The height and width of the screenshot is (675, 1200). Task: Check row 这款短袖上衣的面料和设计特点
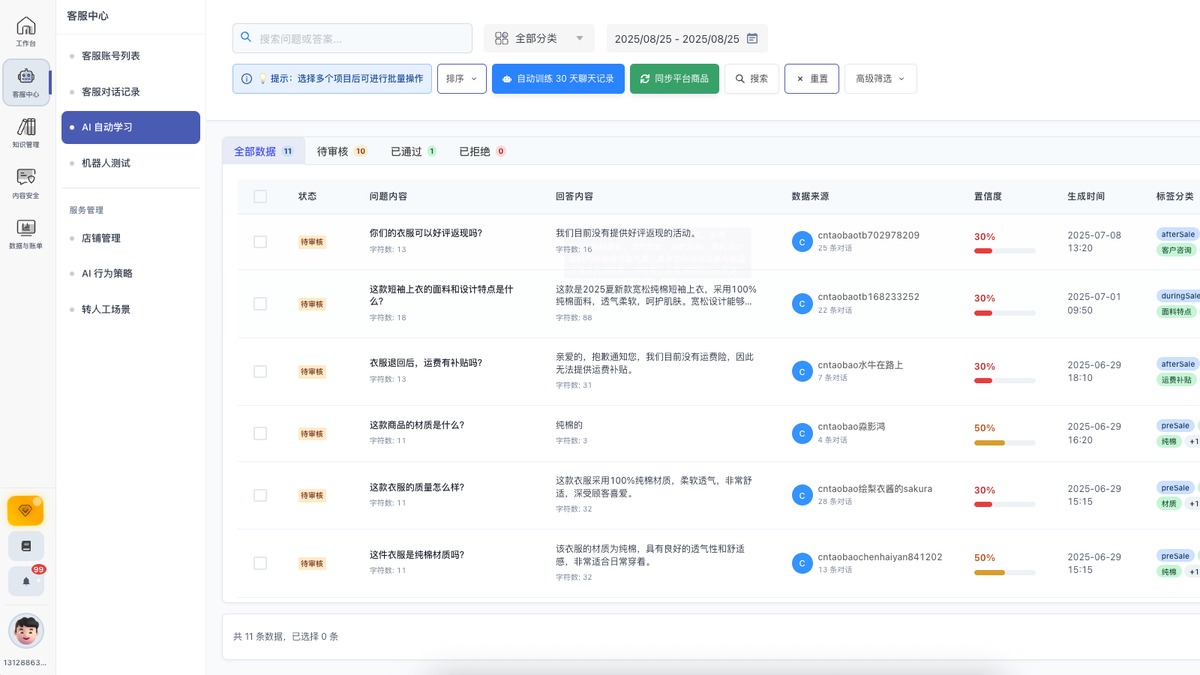pyautogui.click(x=260, y=303)
